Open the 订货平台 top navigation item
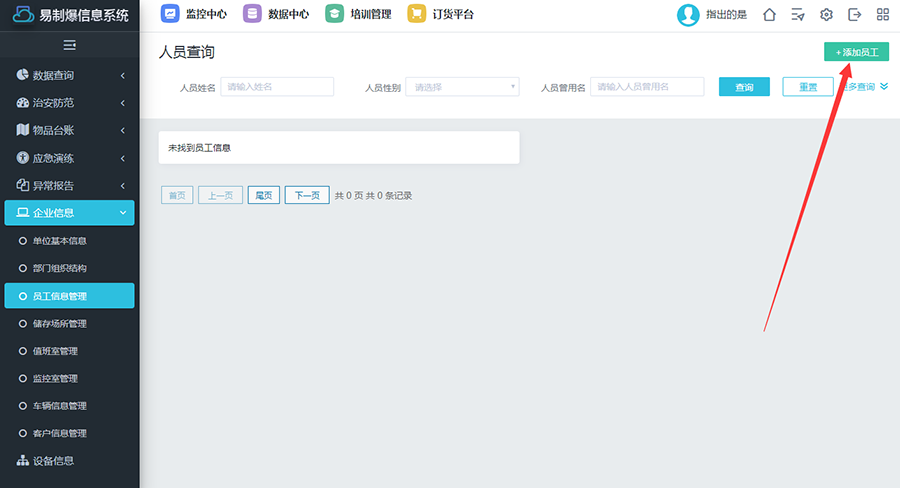The image size is (900, 488). click(441, 15)
